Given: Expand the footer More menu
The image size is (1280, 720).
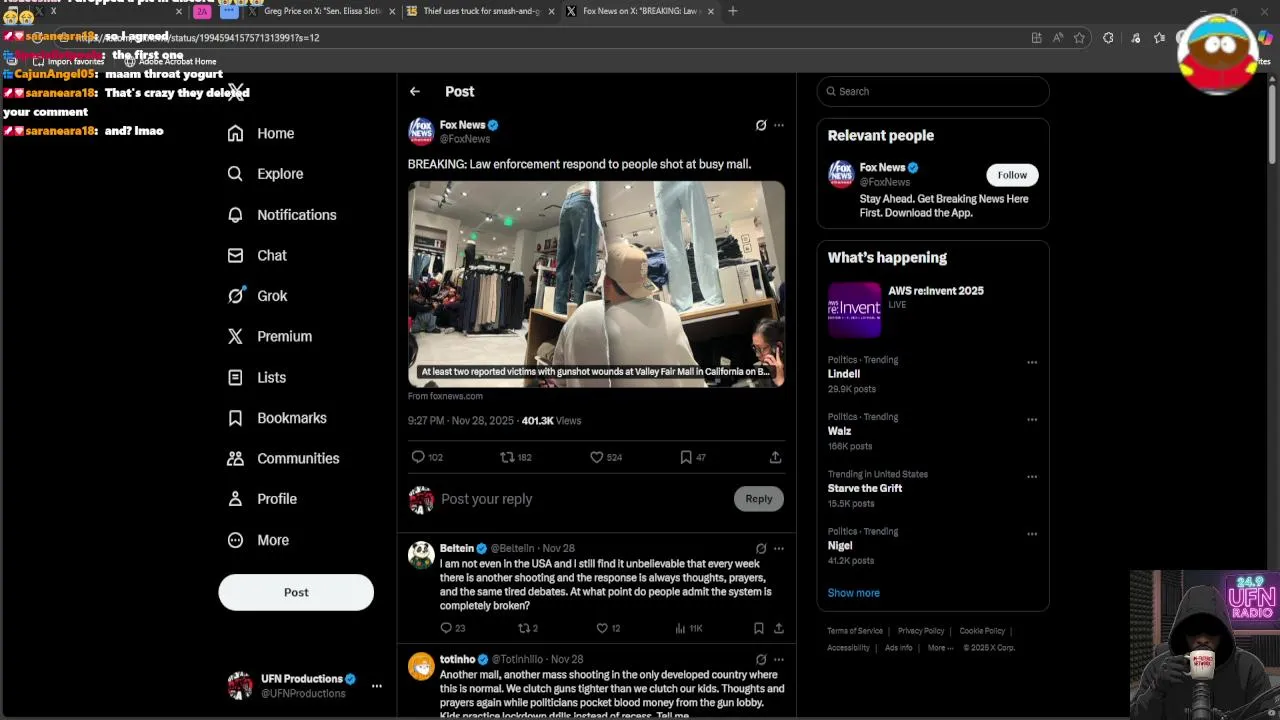Looking at the screenshot, I should [939, 648].
